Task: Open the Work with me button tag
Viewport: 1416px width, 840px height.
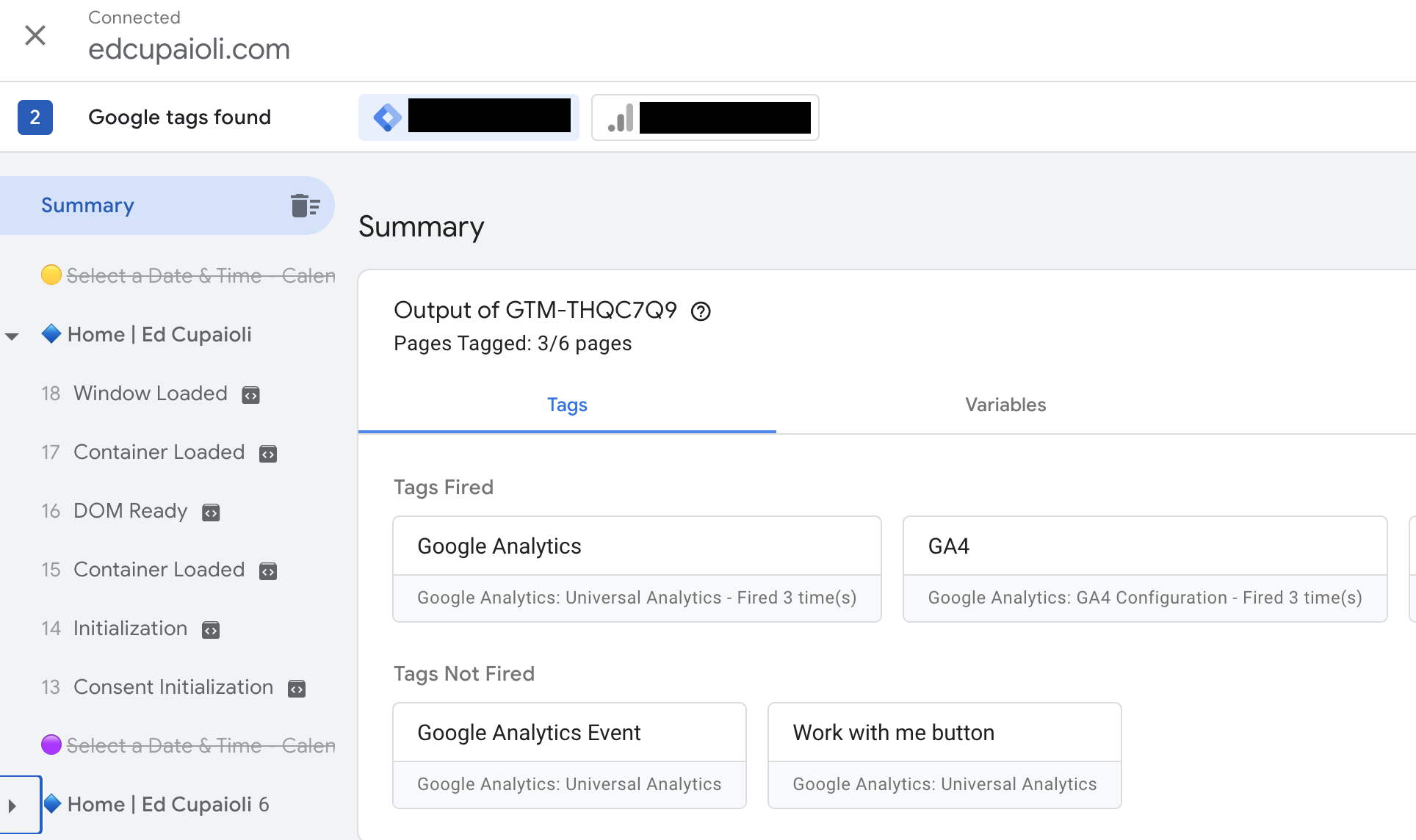Action: click(944, 756)
